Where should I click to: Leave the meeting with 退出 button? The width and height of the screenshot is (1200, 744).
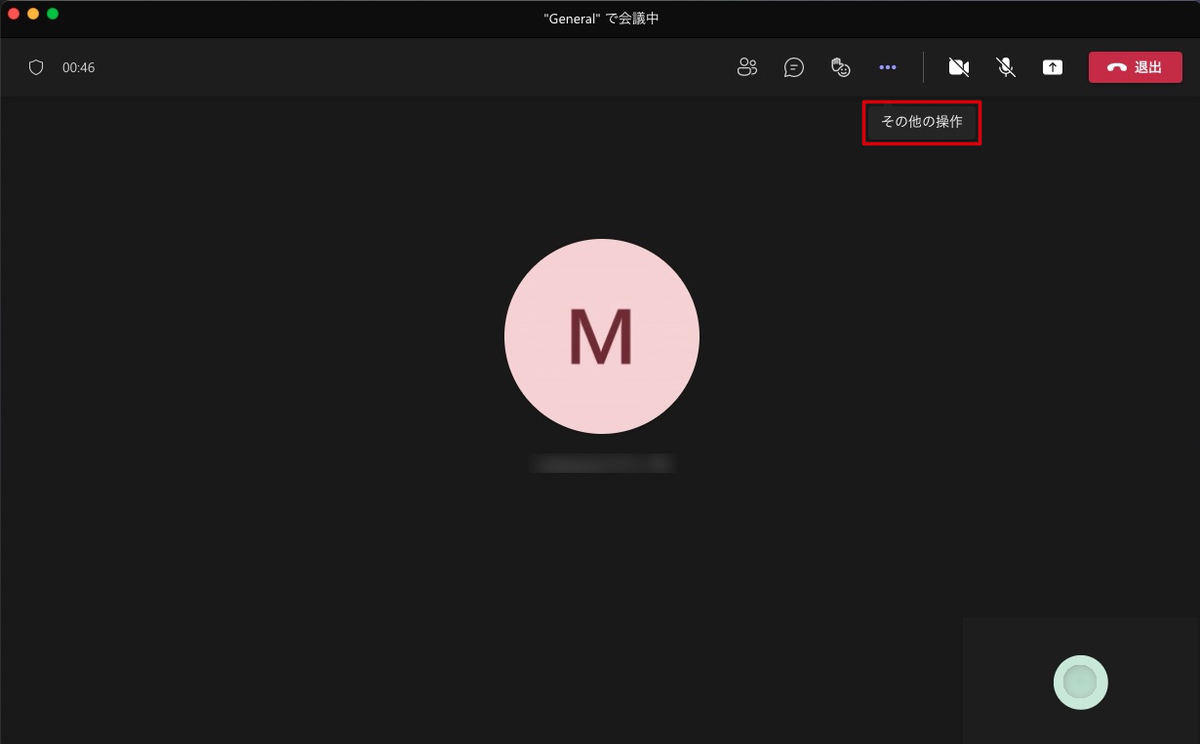[x=1135, y=67]
